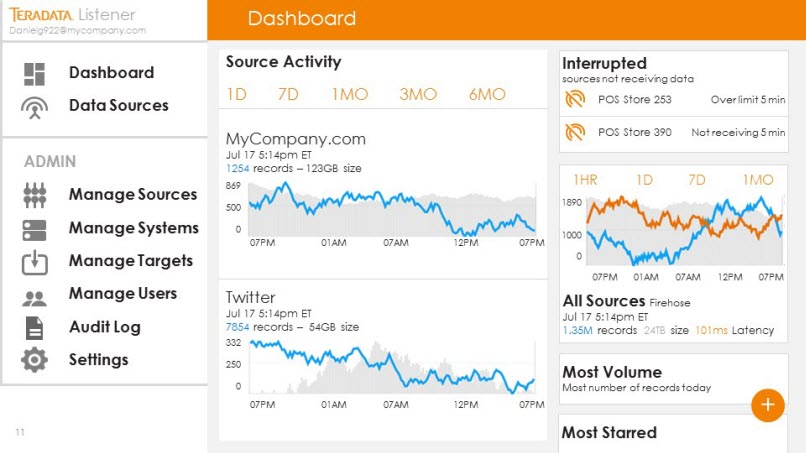This screenshot has width=806, height=453.
Task: Open the Twitter source title
Action: click(250, 297)
